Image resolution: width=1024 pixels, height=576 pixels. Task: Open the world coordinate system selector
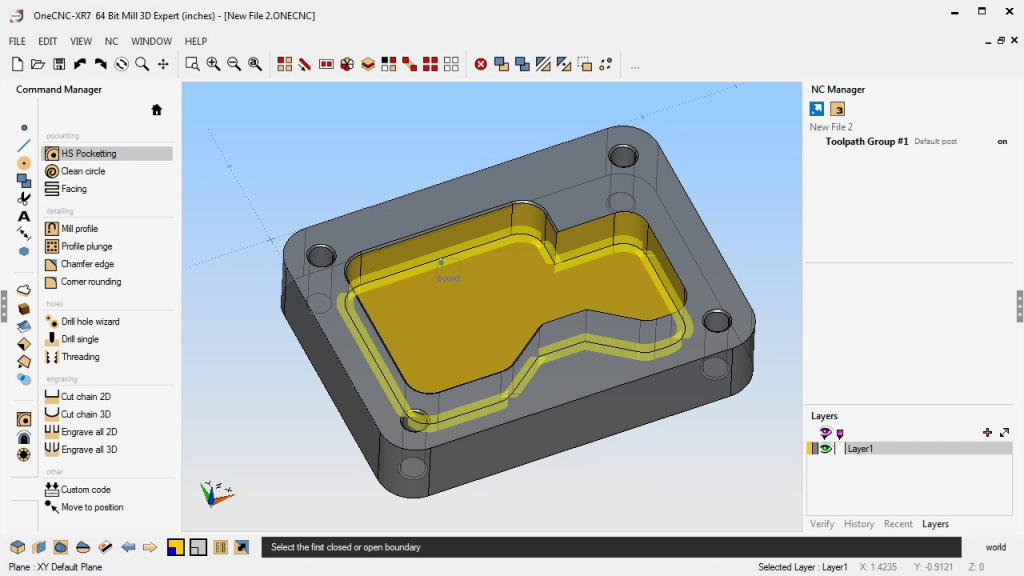995,547
